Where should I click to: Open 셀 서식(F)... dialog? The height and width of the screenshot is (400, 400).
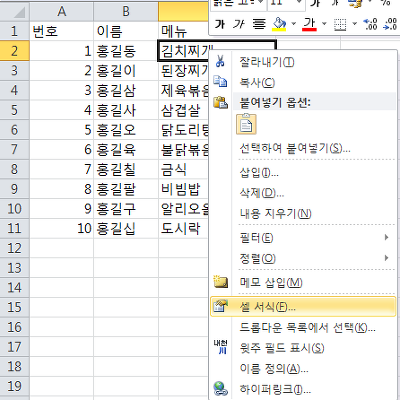303,307
